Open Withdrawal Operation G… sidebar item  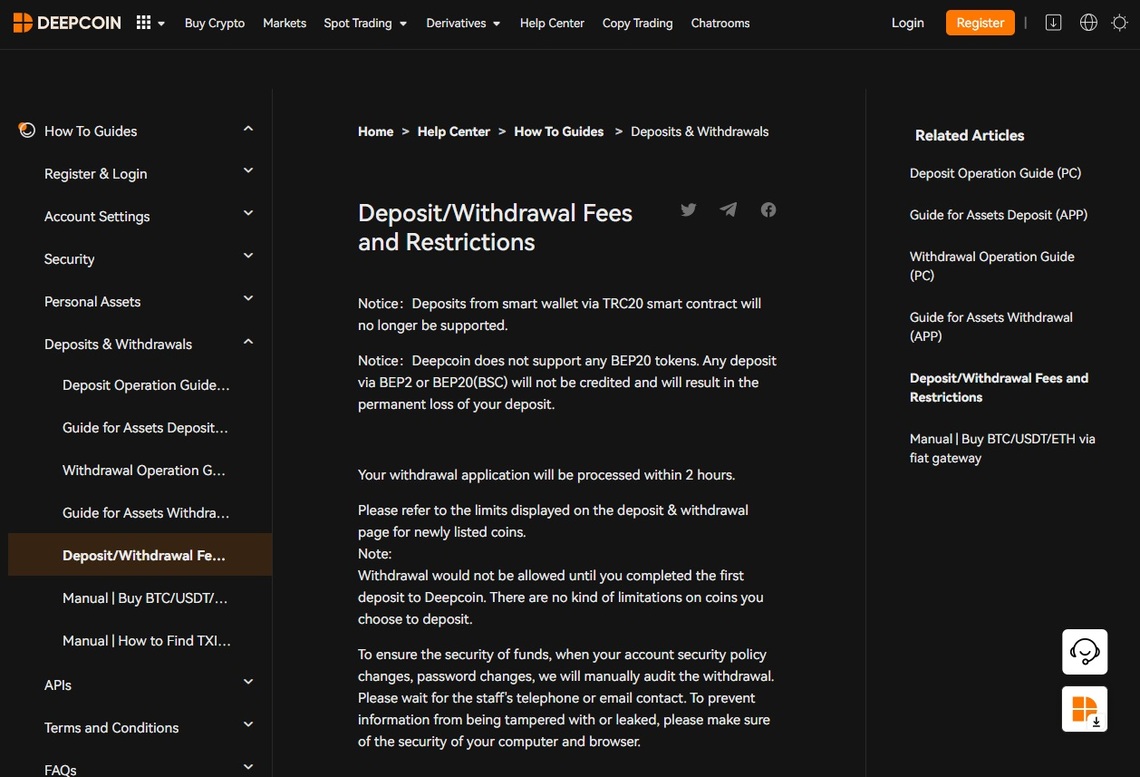(x=144, y=470)
